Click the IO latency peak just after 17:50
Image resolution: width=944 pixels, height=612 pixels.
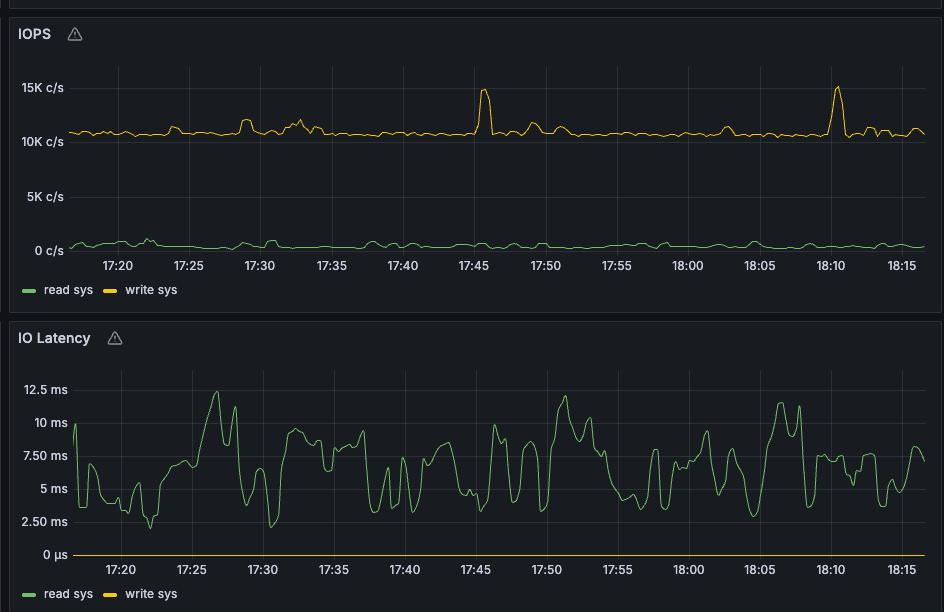pyautogui.click(x=565, y=397)
